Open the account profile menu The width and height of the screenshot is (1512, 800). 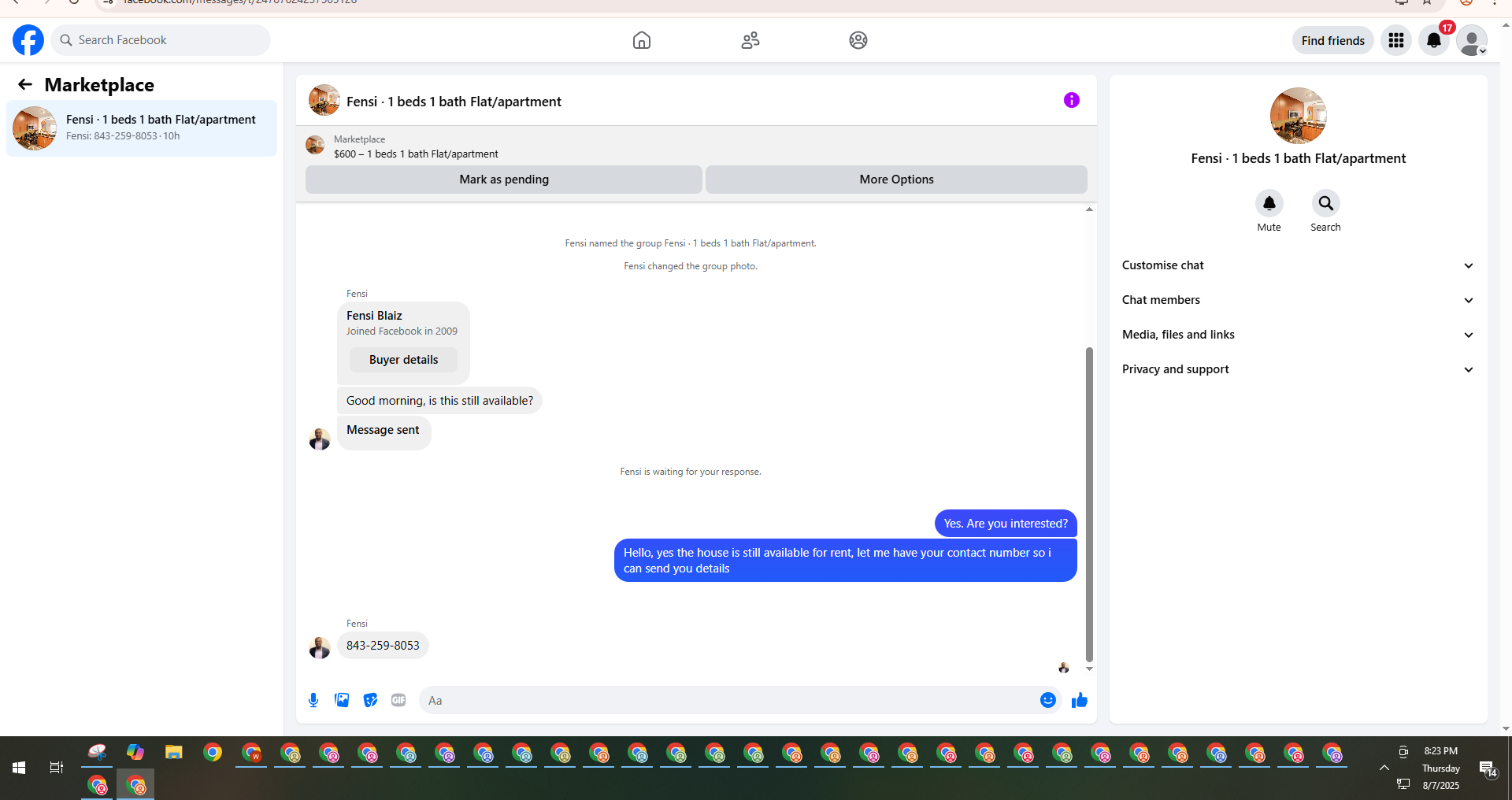click(1472, 40)
